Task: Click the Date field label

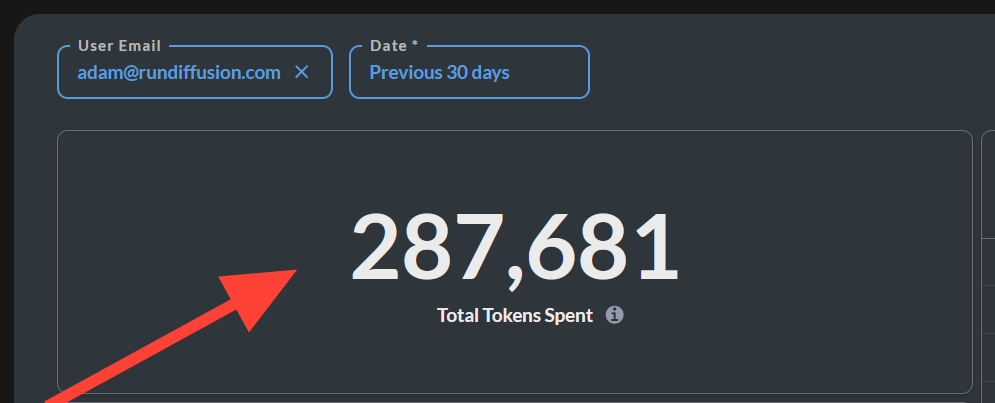Action: coord(388,46)
